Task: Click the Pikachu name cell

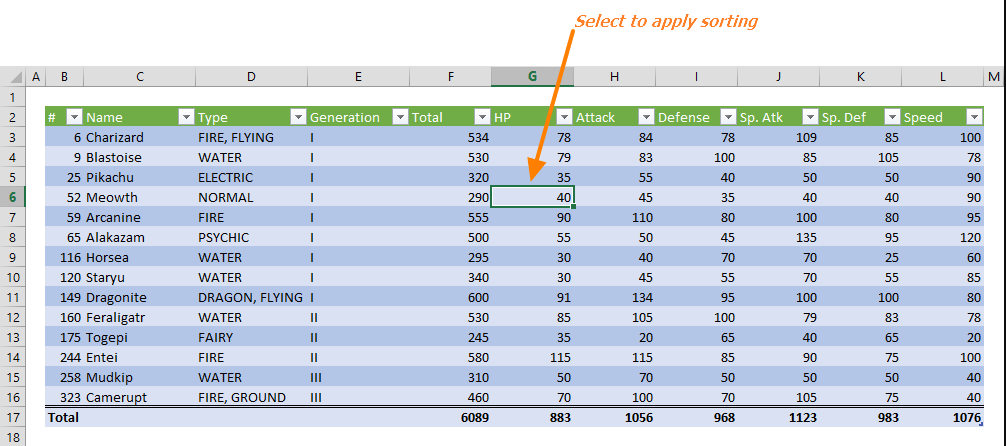Action: pos(139,177)
